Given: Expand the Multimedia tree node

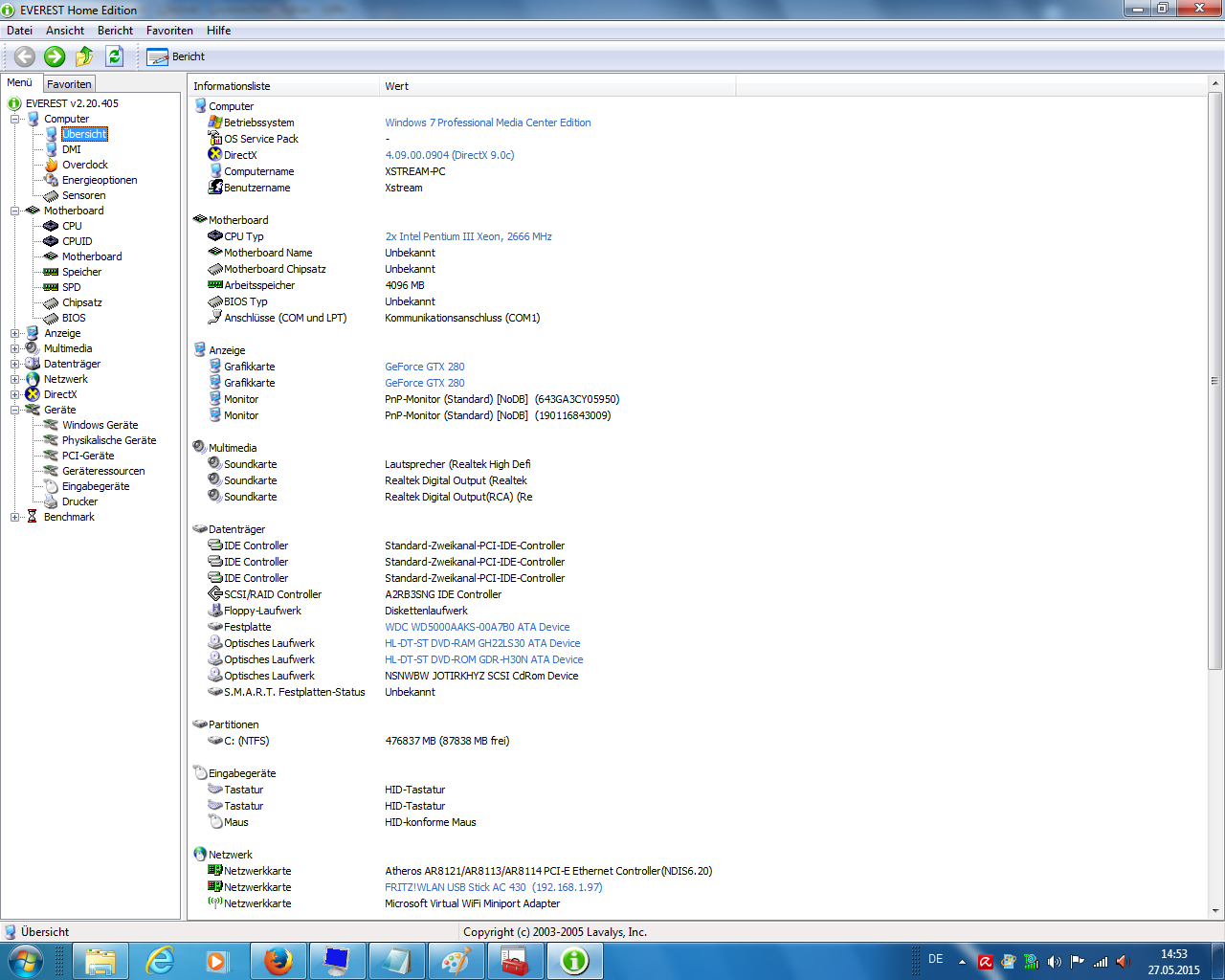Looking at the screenshot, I should click(x=15, y=348).
